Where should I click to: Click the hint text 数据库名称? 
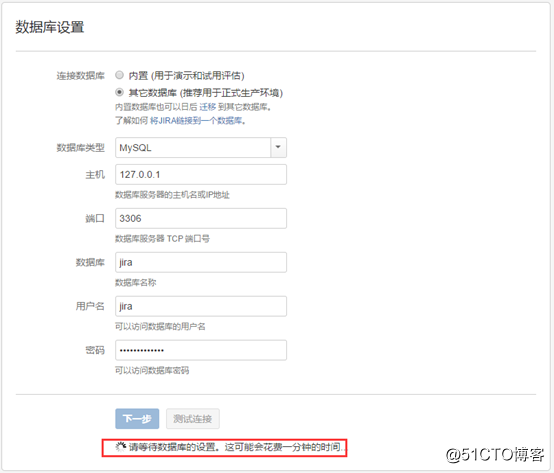[x=136, y=283]
